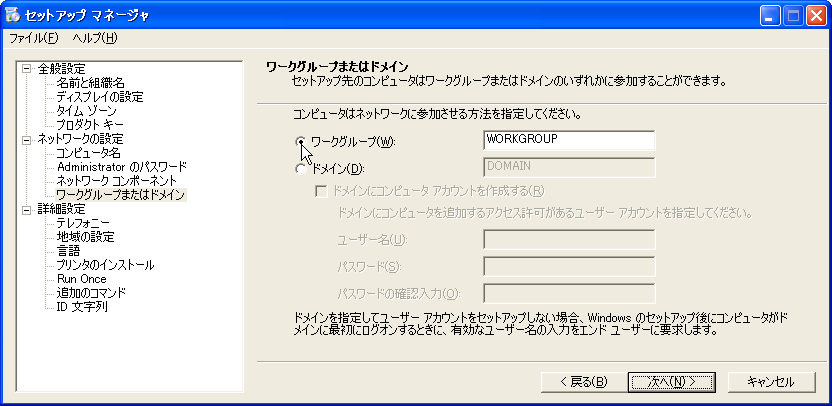Click the DOMAIN text field
Image resolution: width=832 pixels, height=406 pixels.
tap(569, 167)
